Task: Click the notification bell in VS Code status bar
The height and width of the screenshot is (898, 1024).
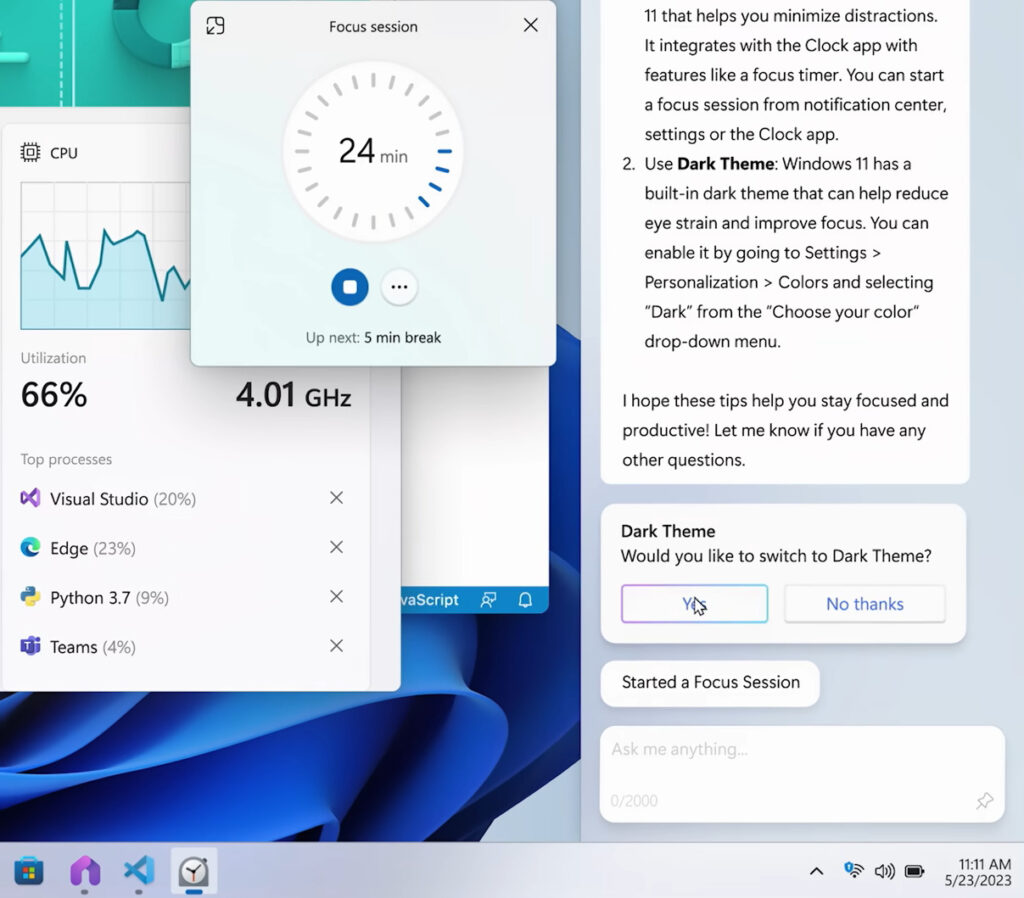Action: [525, 600]
